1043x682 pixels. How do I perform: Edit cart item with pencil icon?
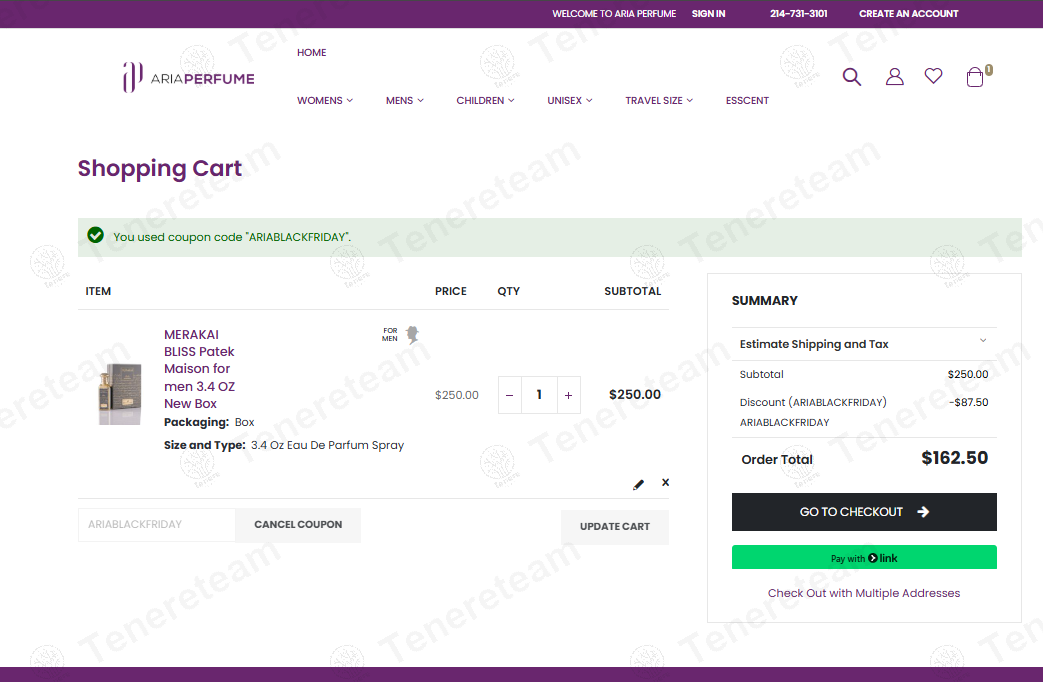639,484
